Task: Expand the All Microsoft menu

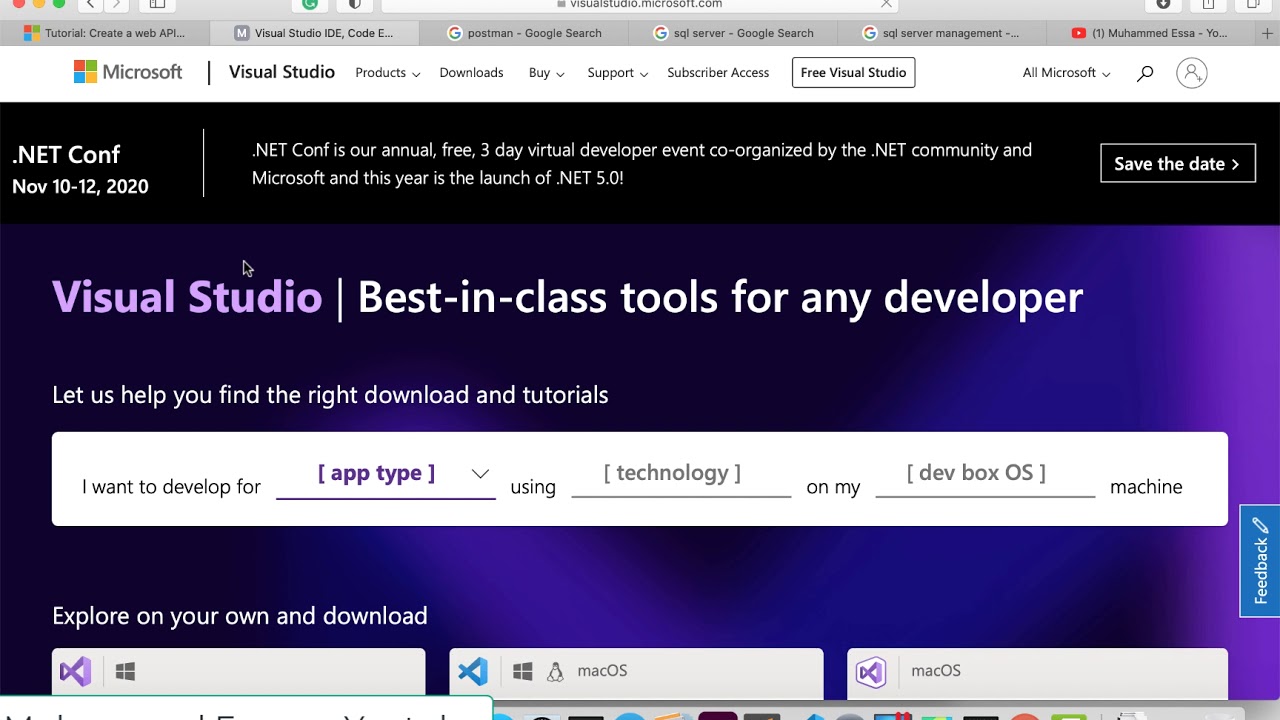Action: (1066, 73)
